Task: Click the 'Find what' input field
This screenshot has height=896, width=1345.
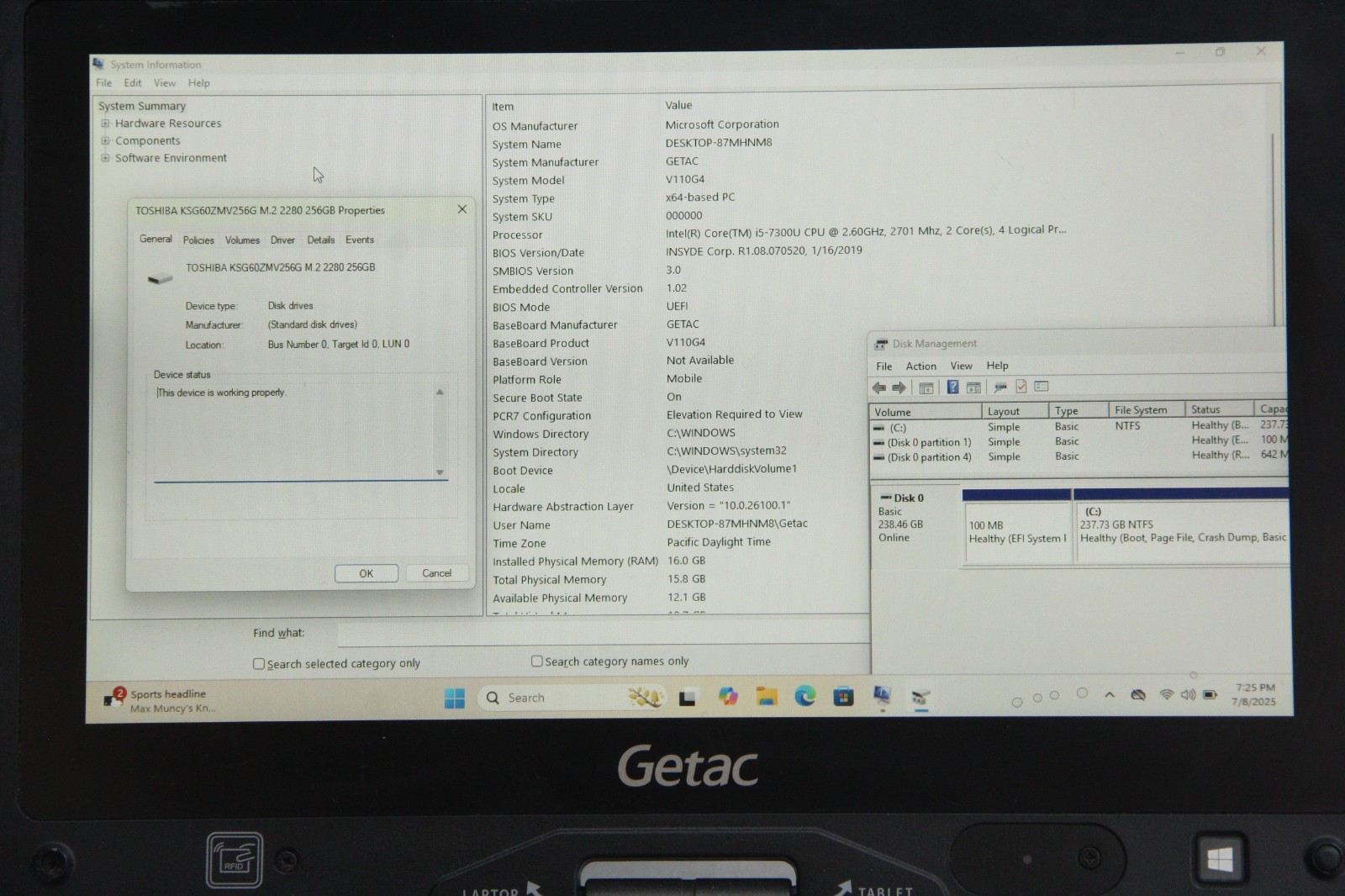Action: [x=603, y=634]
